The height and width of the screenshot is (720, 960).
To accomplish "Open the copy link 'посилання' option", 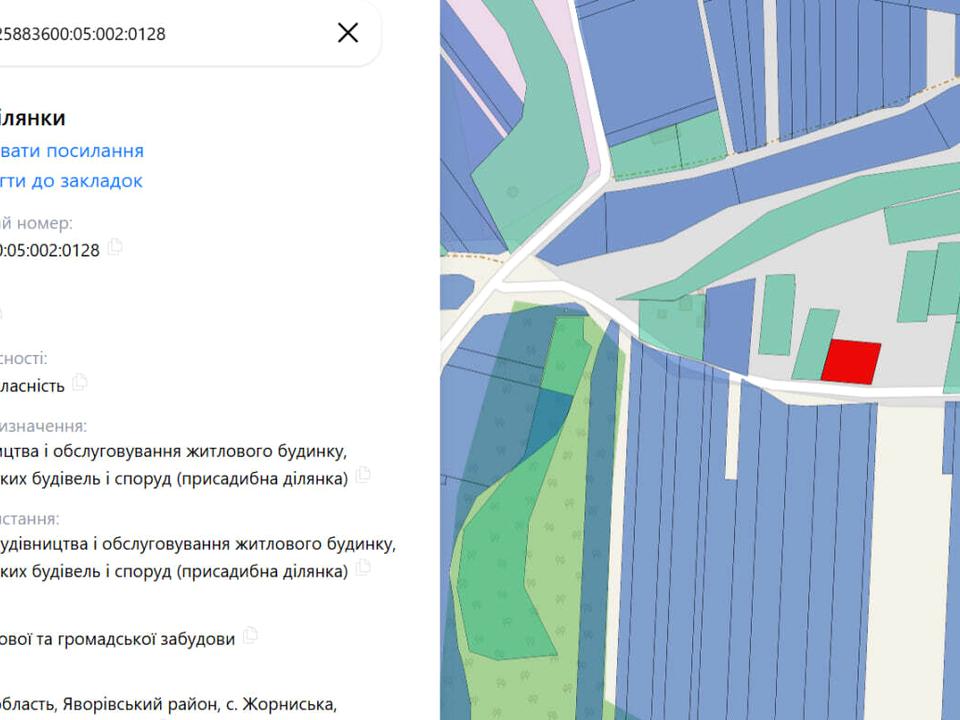I will (72, 151).
